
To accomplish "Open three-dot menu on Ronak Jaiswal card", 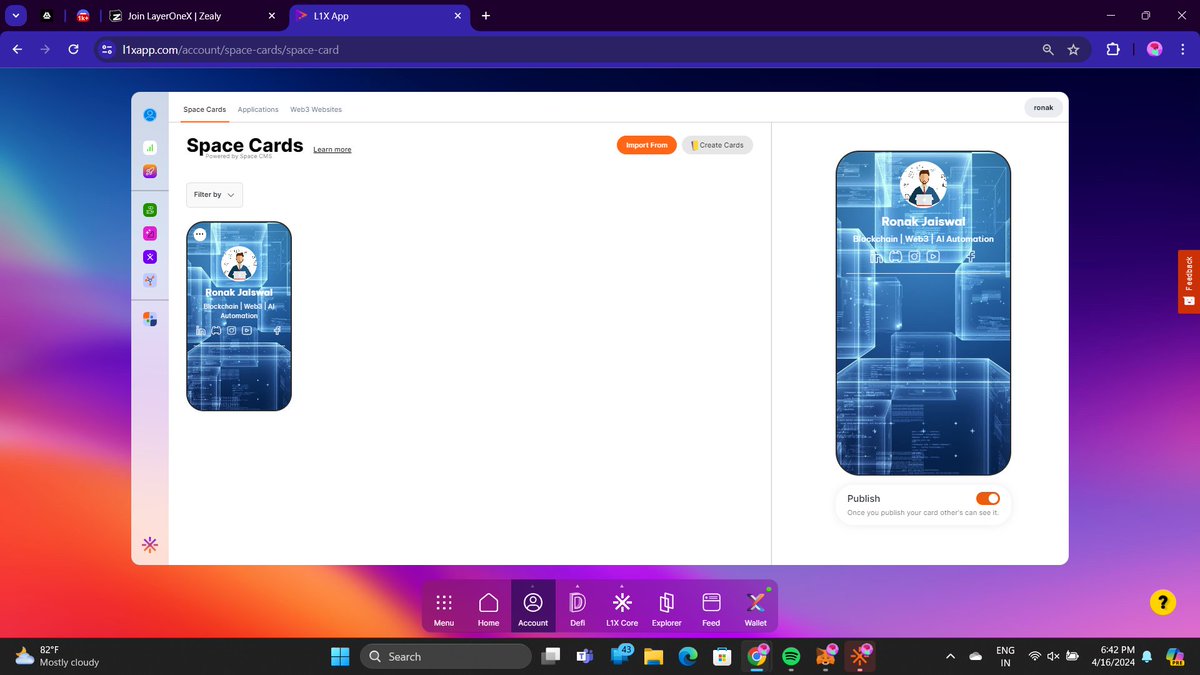I will click(x=200, y=234).
